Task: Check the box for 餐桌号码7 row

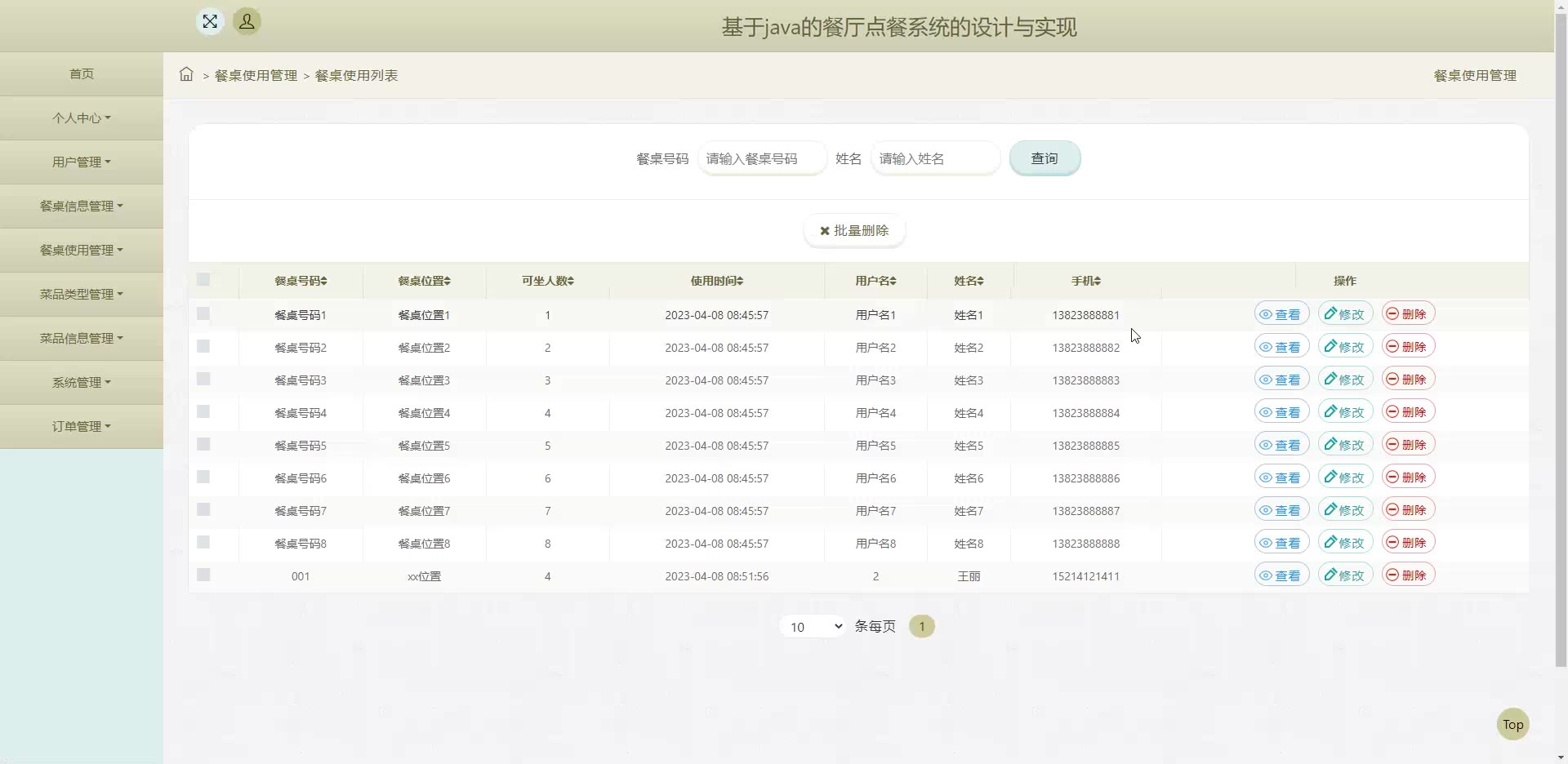Action: (203, 509)
